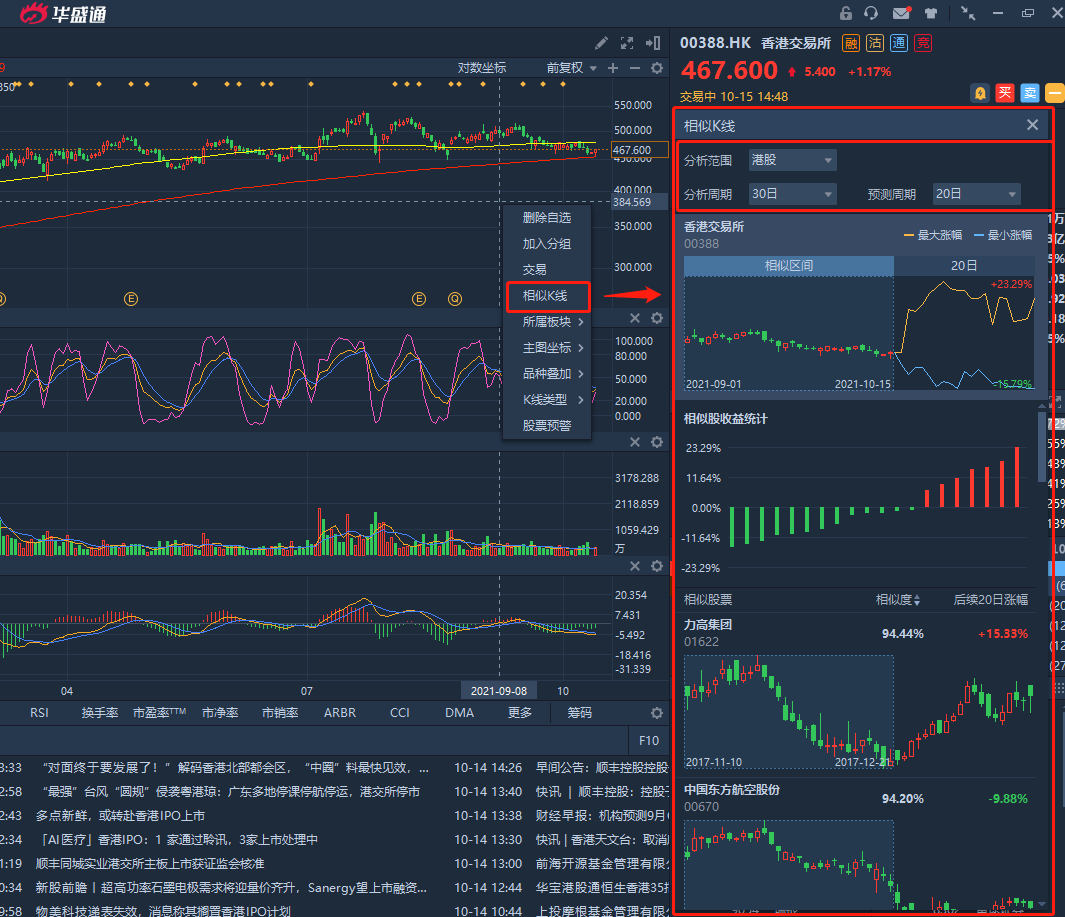Select 股票预警 menu item
Screen dimensions: 1065x917
pos(547,426)
